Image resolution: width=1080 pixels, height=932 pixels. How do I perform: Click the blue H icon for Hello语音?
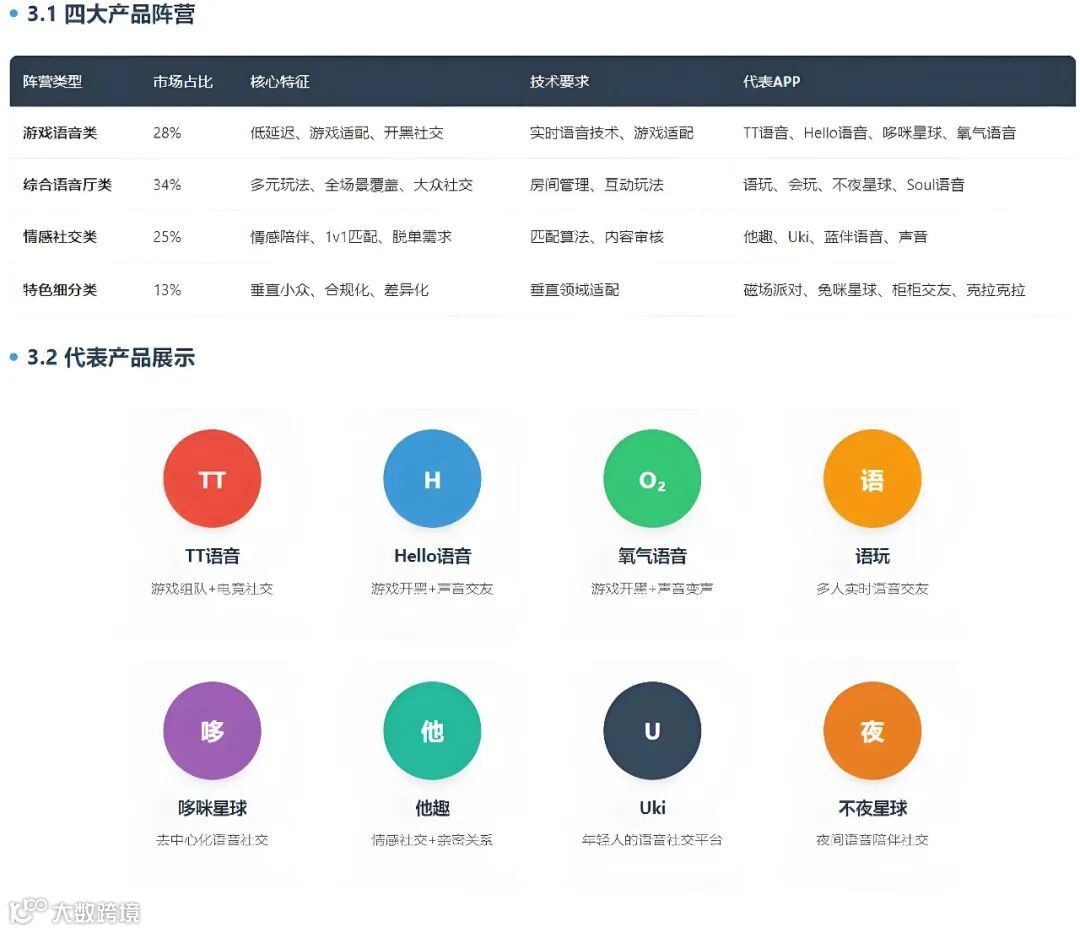432,478
